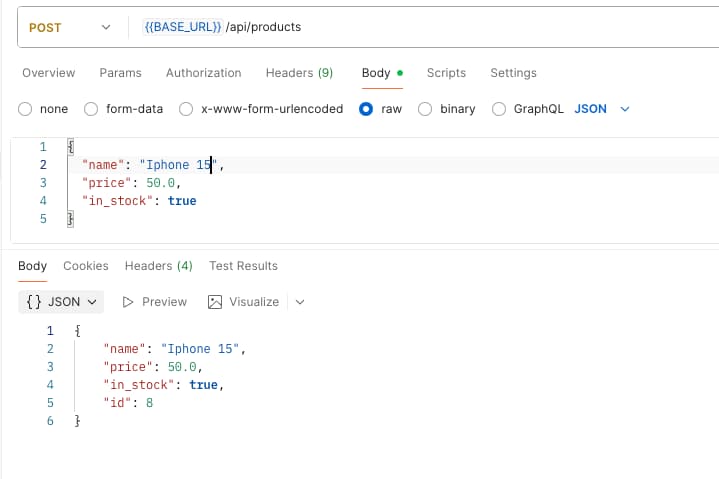The height and width of the screenshot is (479, 719).
Task: Open the Authorization tab
Action: coord(203,73)
